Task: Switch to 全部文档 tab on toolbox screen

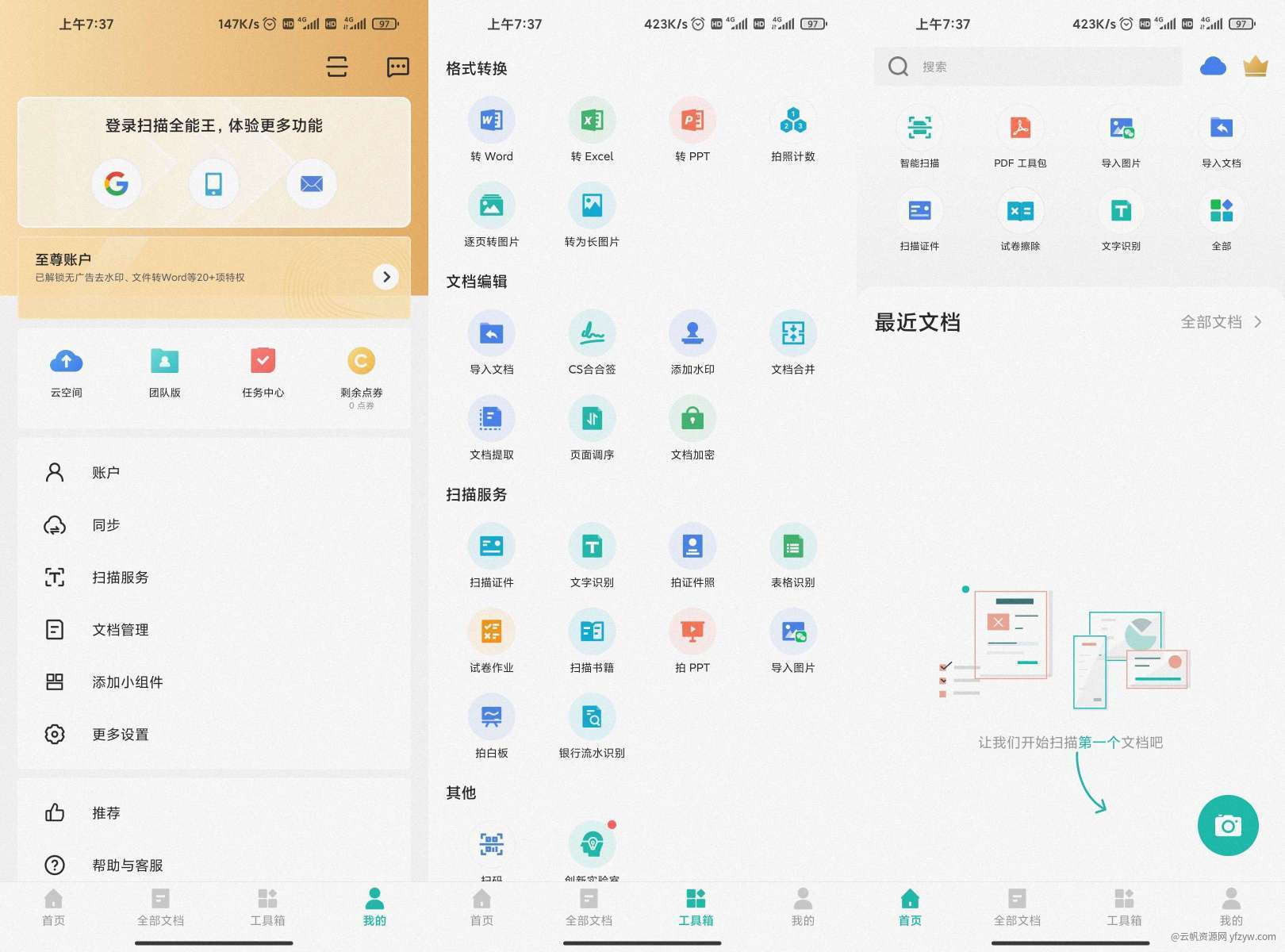Action: tap(589, 908)
